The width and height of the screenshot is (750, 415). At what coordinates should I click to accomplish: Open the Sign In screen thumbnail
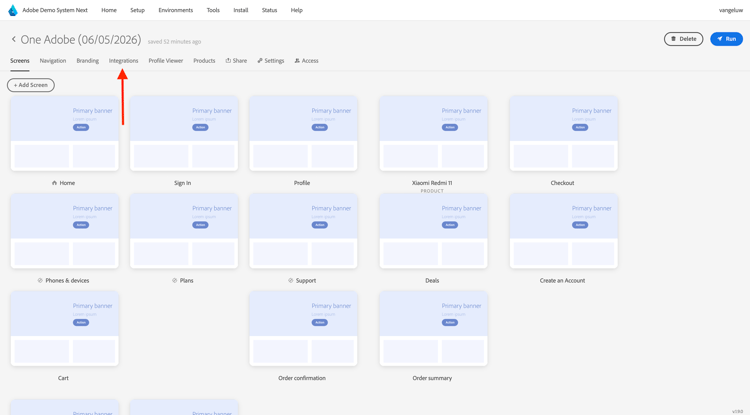click(184, 133)
